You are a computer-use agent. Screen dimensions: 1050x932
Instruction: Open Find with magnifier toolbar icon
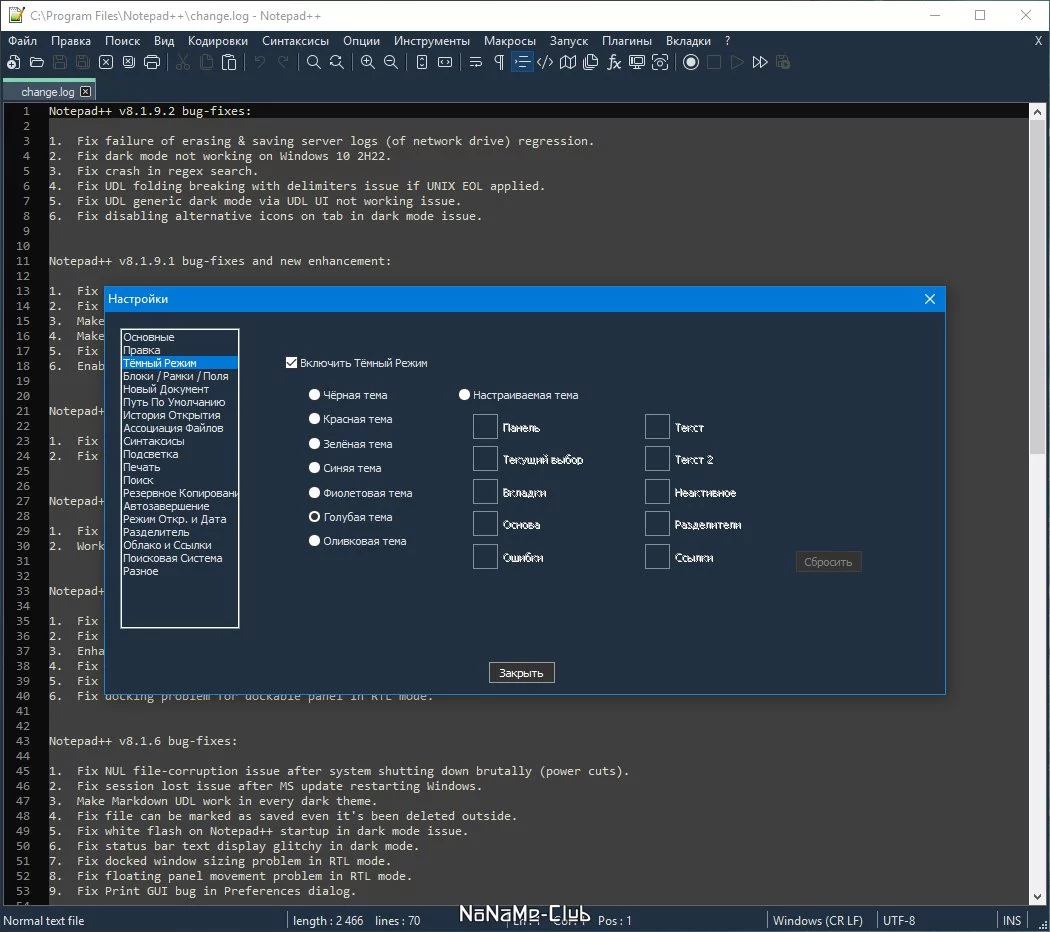point(313,62)
